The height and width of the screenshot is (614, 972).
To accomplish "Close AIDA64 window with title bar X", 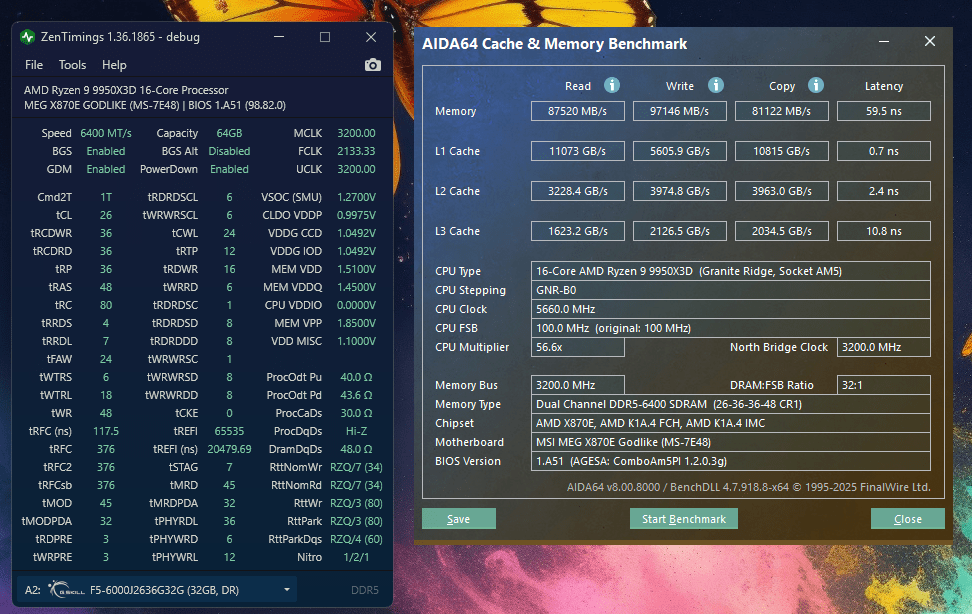I will tap(930, 41).
